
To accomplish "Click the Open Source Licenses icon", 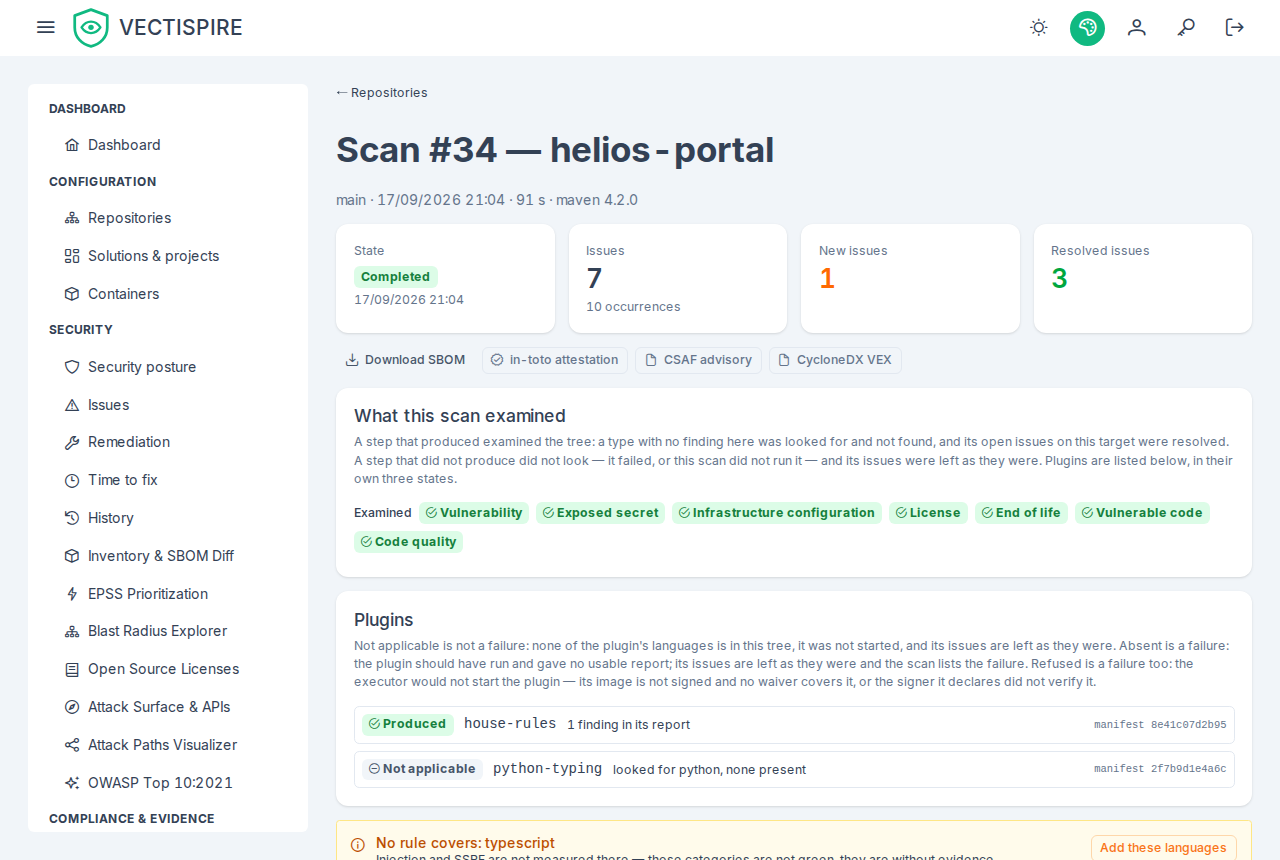I will [72, 669].
